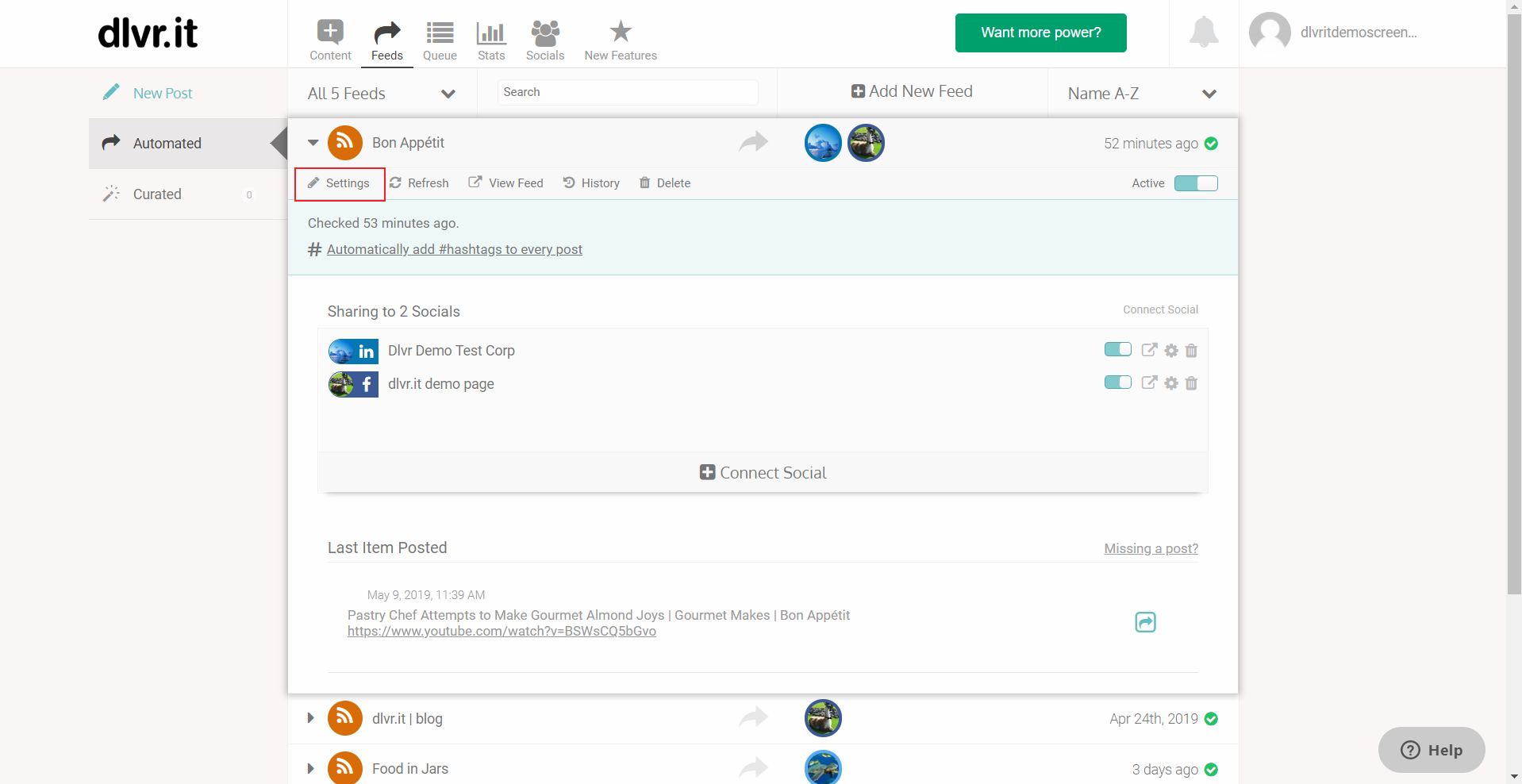Click Add New Feed
The image size is (1522, 784).
click(912, 91)
